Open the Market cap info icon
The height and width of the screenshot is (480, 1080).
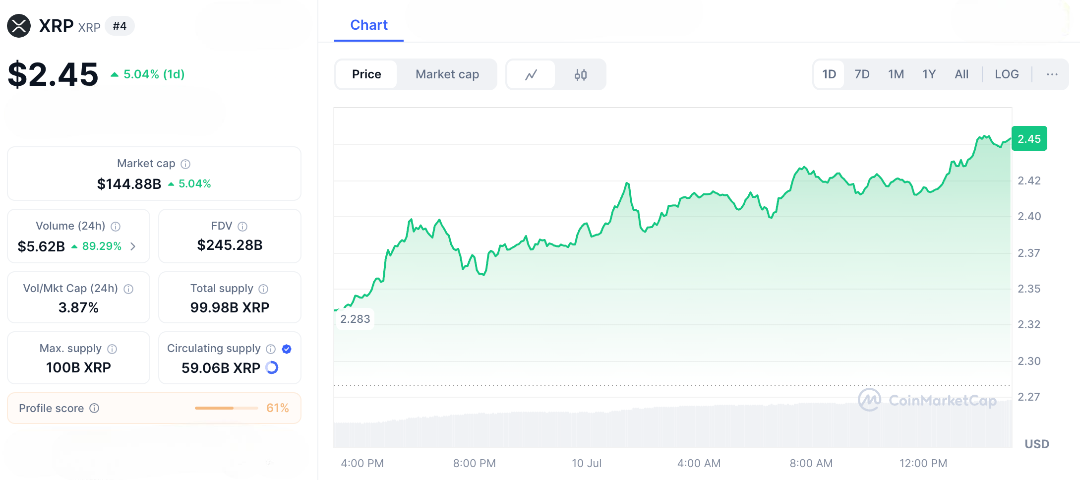(x=185, y=164)
